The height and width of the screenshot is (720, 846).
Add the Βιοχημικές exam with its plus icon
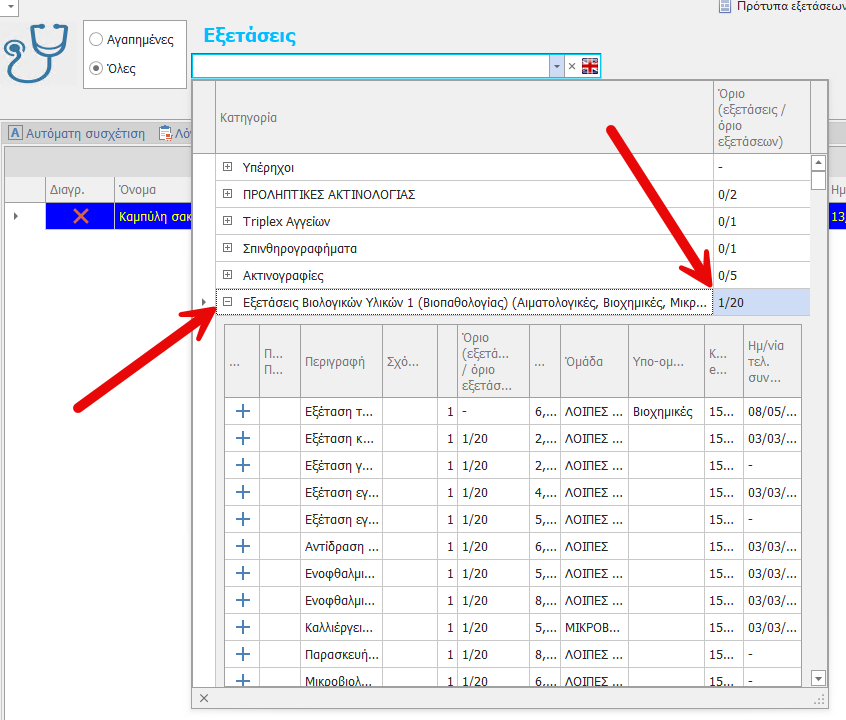coord(243,411)
